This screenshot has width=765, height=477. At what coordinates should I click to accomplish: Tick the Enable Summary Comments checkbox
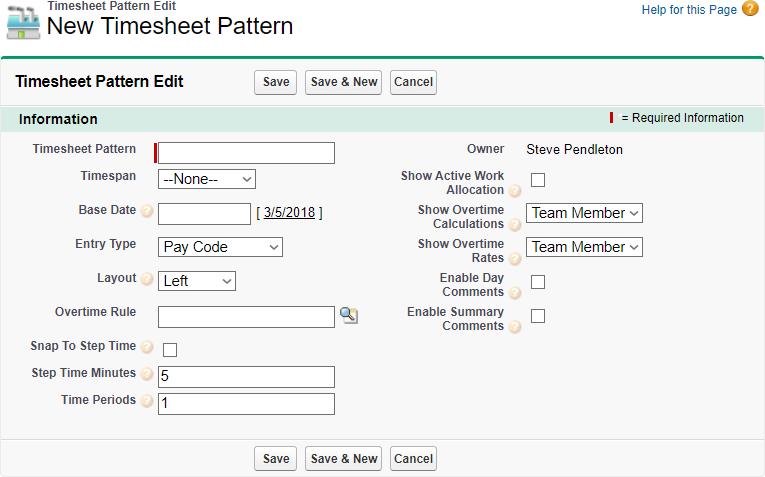[538, 316]
